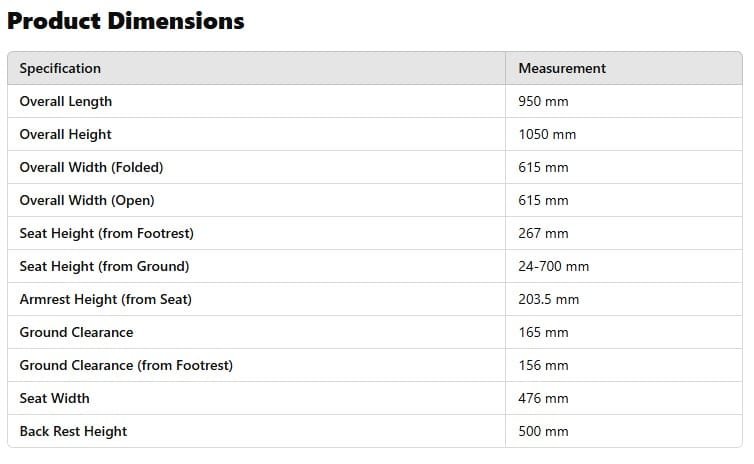Select the Seat Width row label
The width and height of the screenshot is (754, 464).
click(55, 399)
